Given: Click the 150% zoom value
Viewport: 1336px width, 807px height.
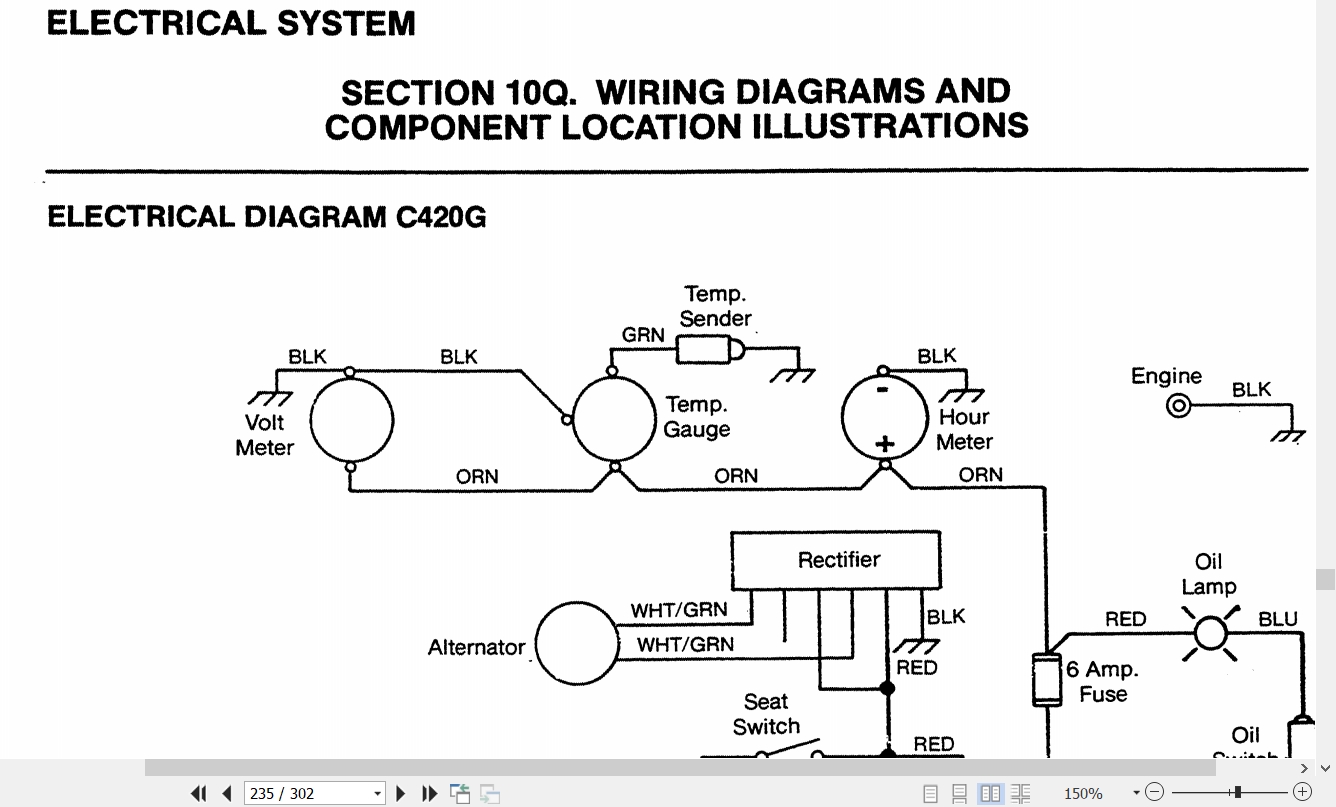Looking at the screenshot, I should pyautogui.click(x=1083, y=793).
